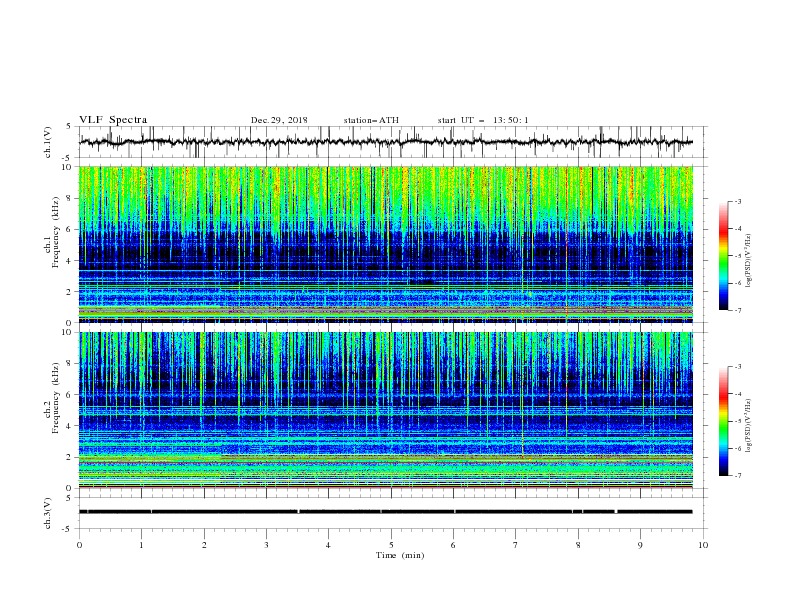Click the "-7" tick on ch.1 color bar
The height and width of the screenshot is (612, 792).
click(737, 310)
